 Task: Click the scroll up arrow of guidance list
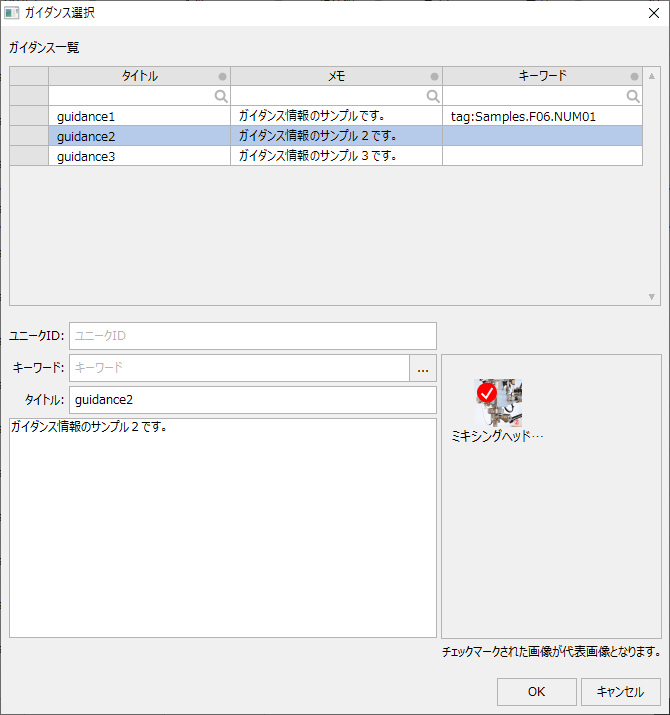(652, 76)
